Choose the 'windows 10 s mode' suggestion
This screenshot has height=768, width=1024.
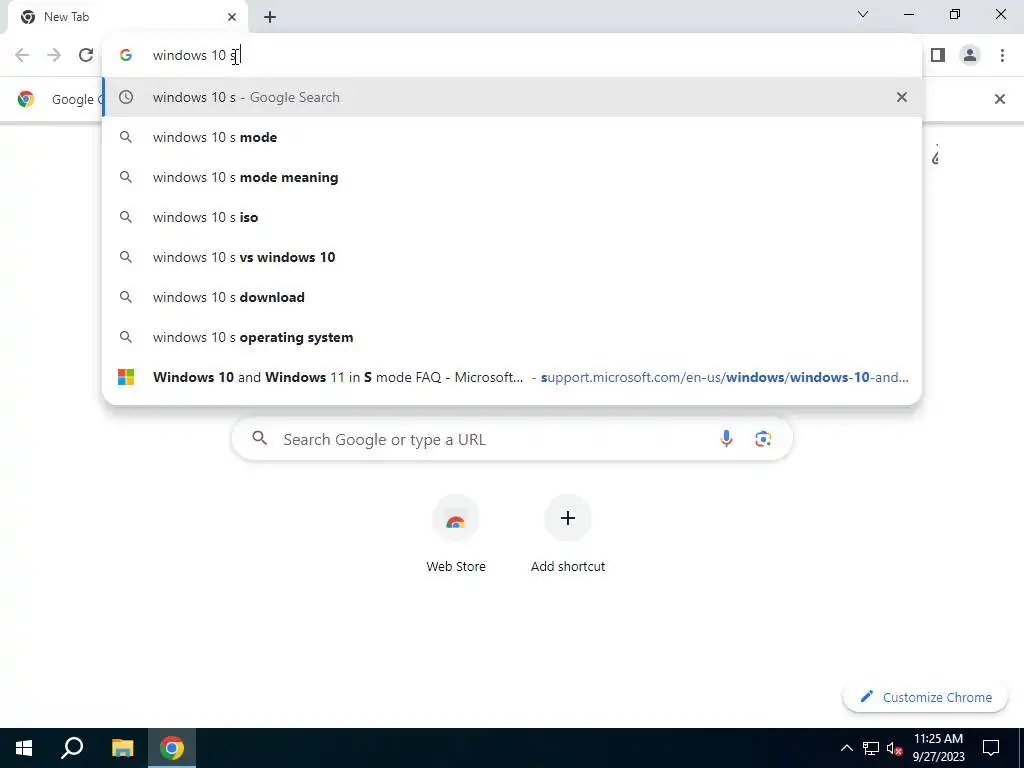pos(512,137)
